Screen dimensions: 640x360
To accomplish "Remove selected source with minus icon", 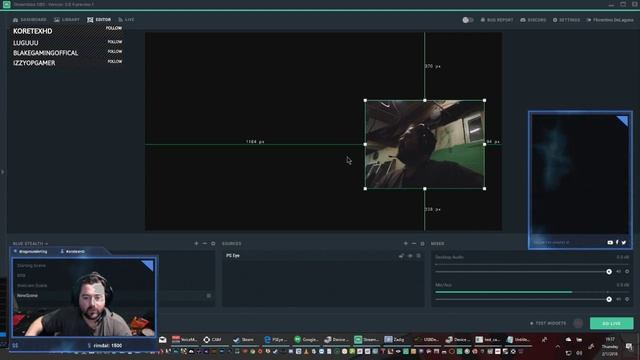I will (x=414, y=244).
